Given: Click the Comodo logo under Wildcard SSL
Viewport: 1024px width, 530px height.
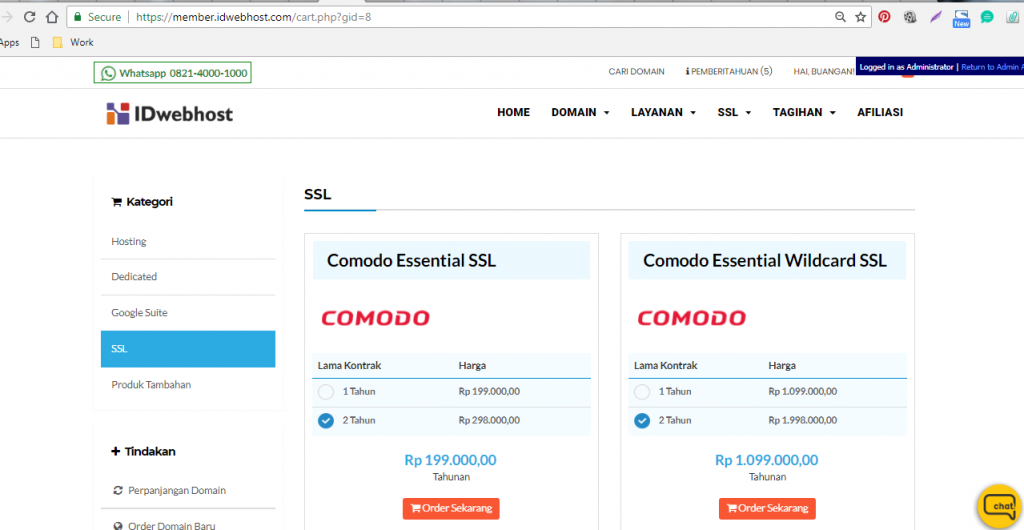Looking at the screenshot, I should coord(692,318).
